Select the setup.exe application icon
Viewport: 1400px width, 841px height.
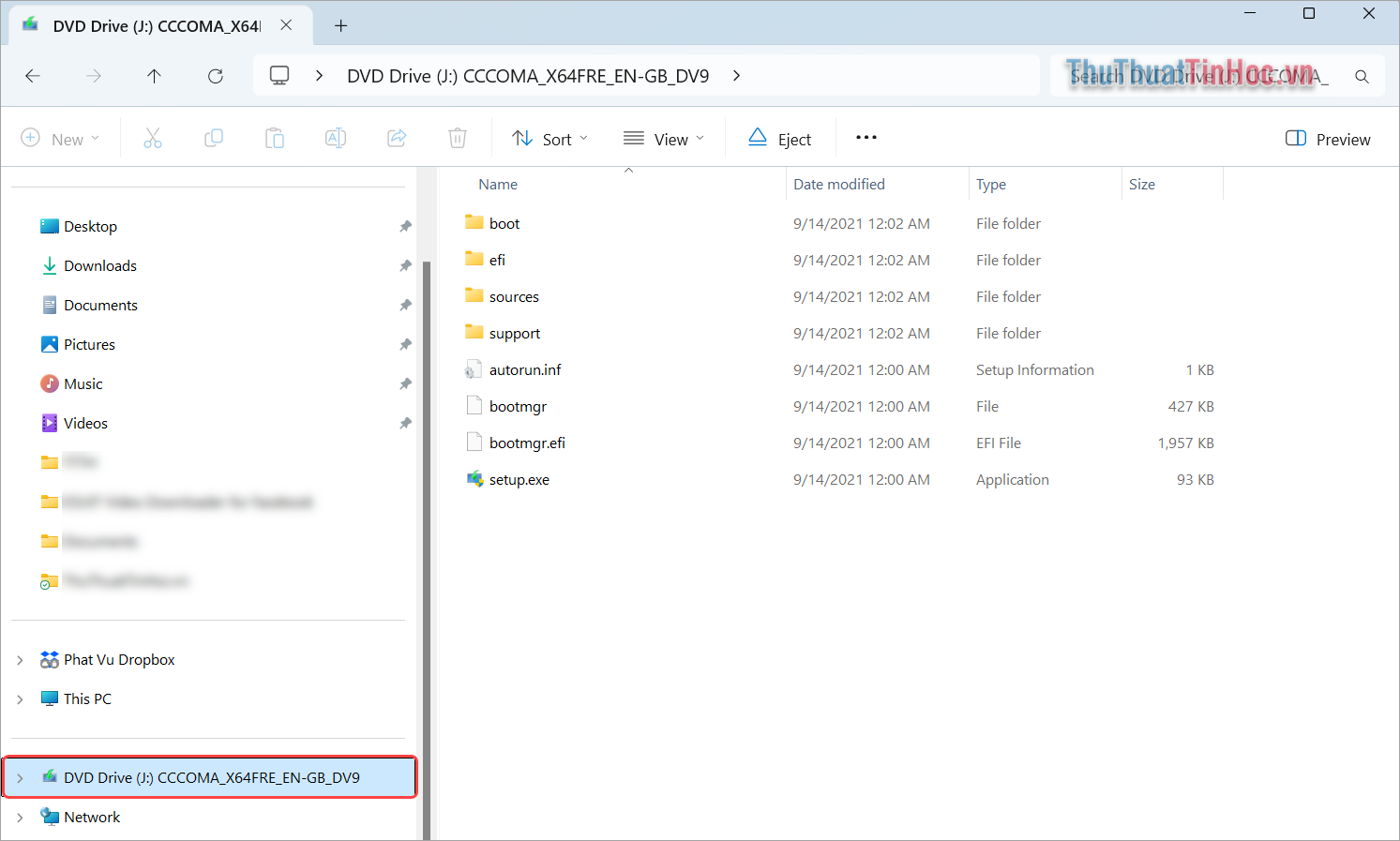pyautogui.click(x=474, y=479)
